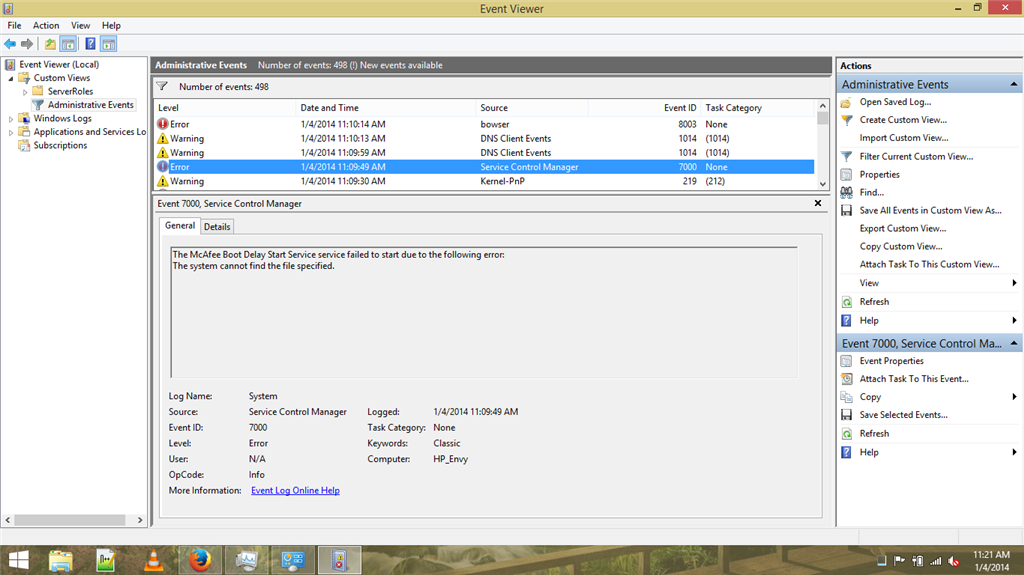Open Help submenu arrow under Administrative Events
The width and height of the screenshot is (1024, 575).
pyautogui.click(x=1014, y=320)
